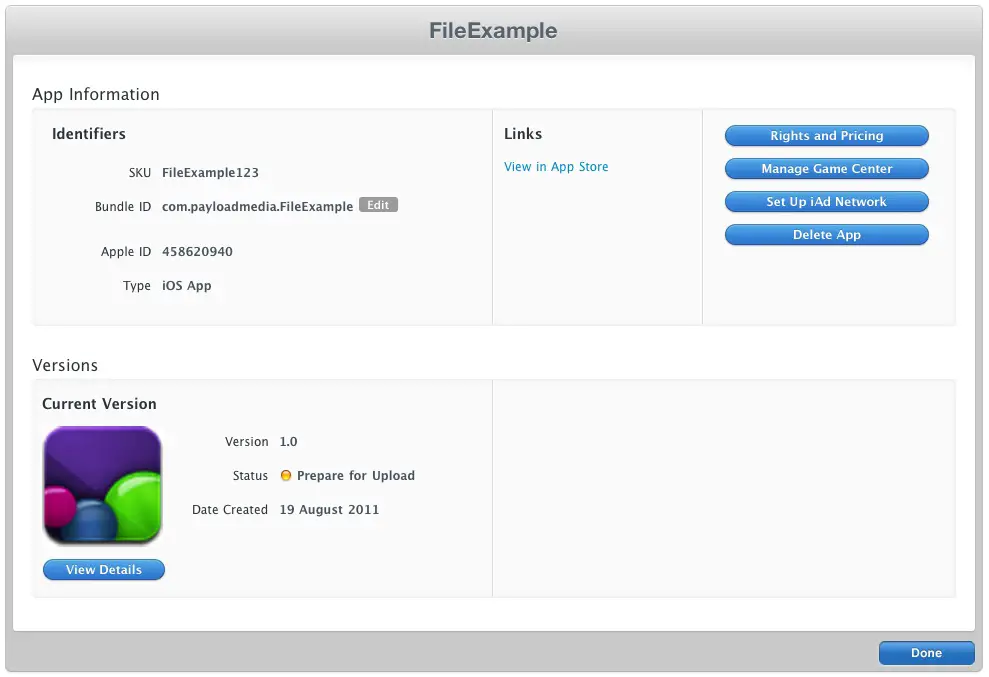Image resolution: width=989 pixels, height=677 pixels.
Task: Open the View in App Store link
Action: tap(556, 167)
